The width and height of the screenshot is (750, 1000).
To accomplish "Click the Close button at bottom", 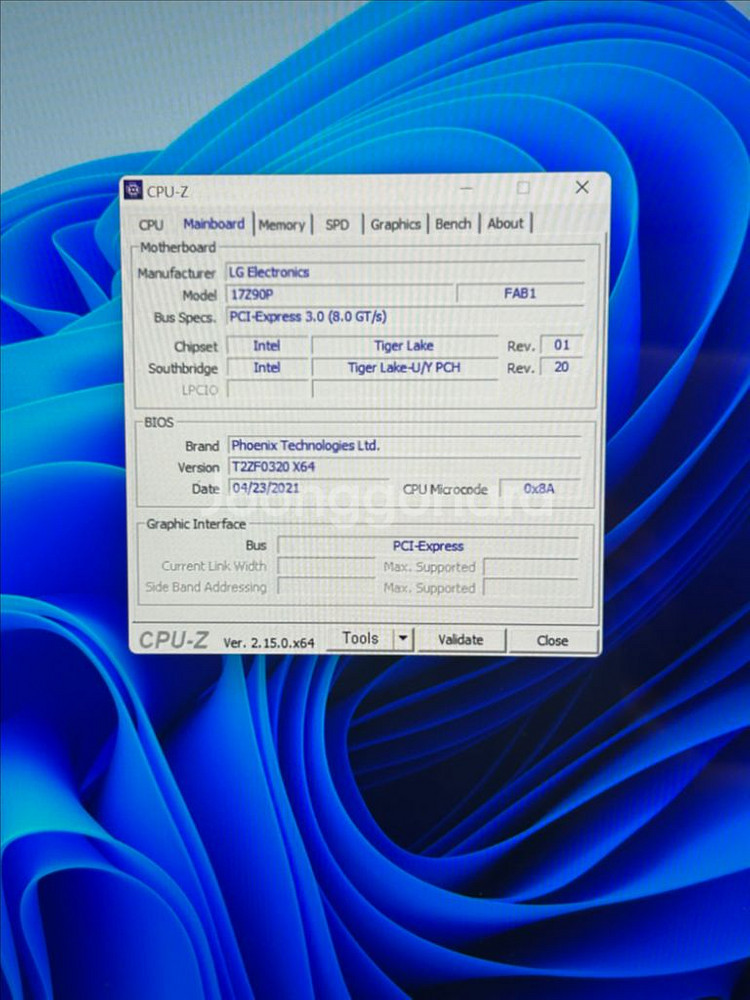I will tap(552, 640).
